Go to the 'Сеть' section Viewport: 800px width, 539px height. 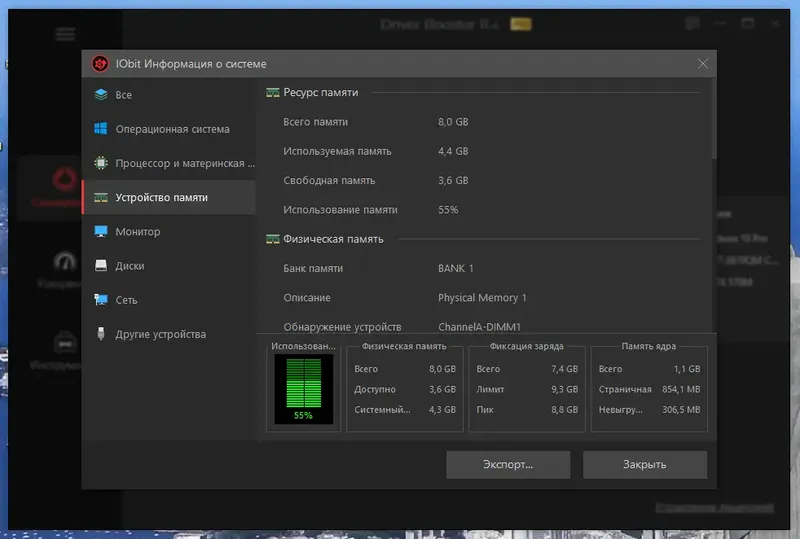point(169,300)
